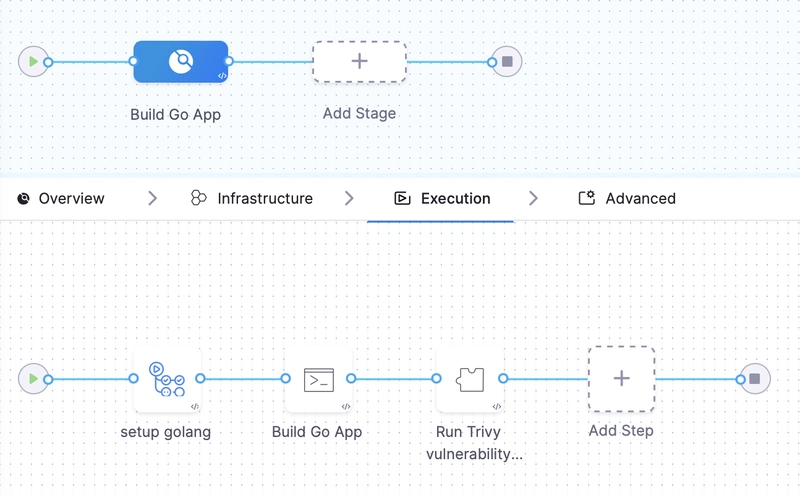Go to the Advanced tab

[x=627, y=198]
